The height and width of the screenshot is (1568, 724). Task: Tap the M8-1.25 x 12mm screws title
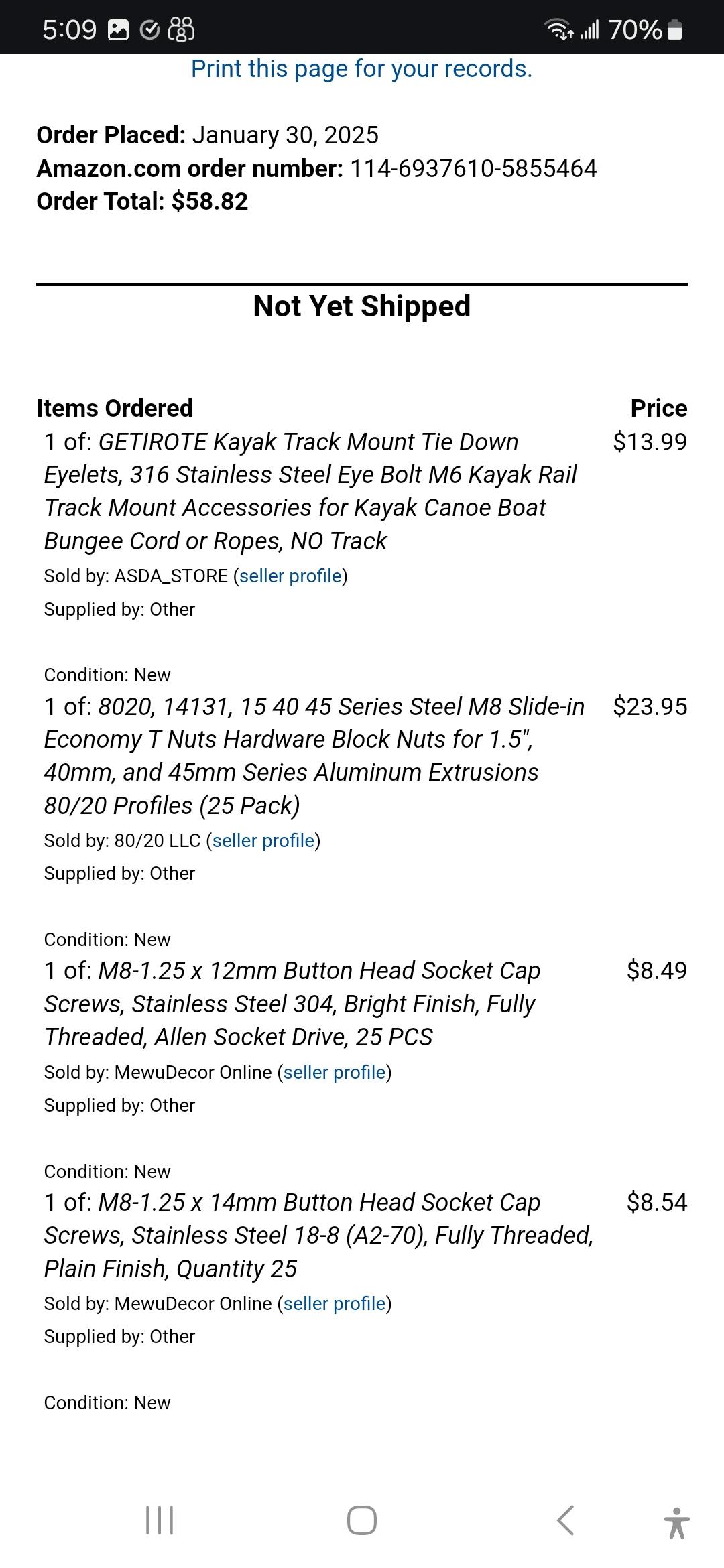tap(292, 1004)
